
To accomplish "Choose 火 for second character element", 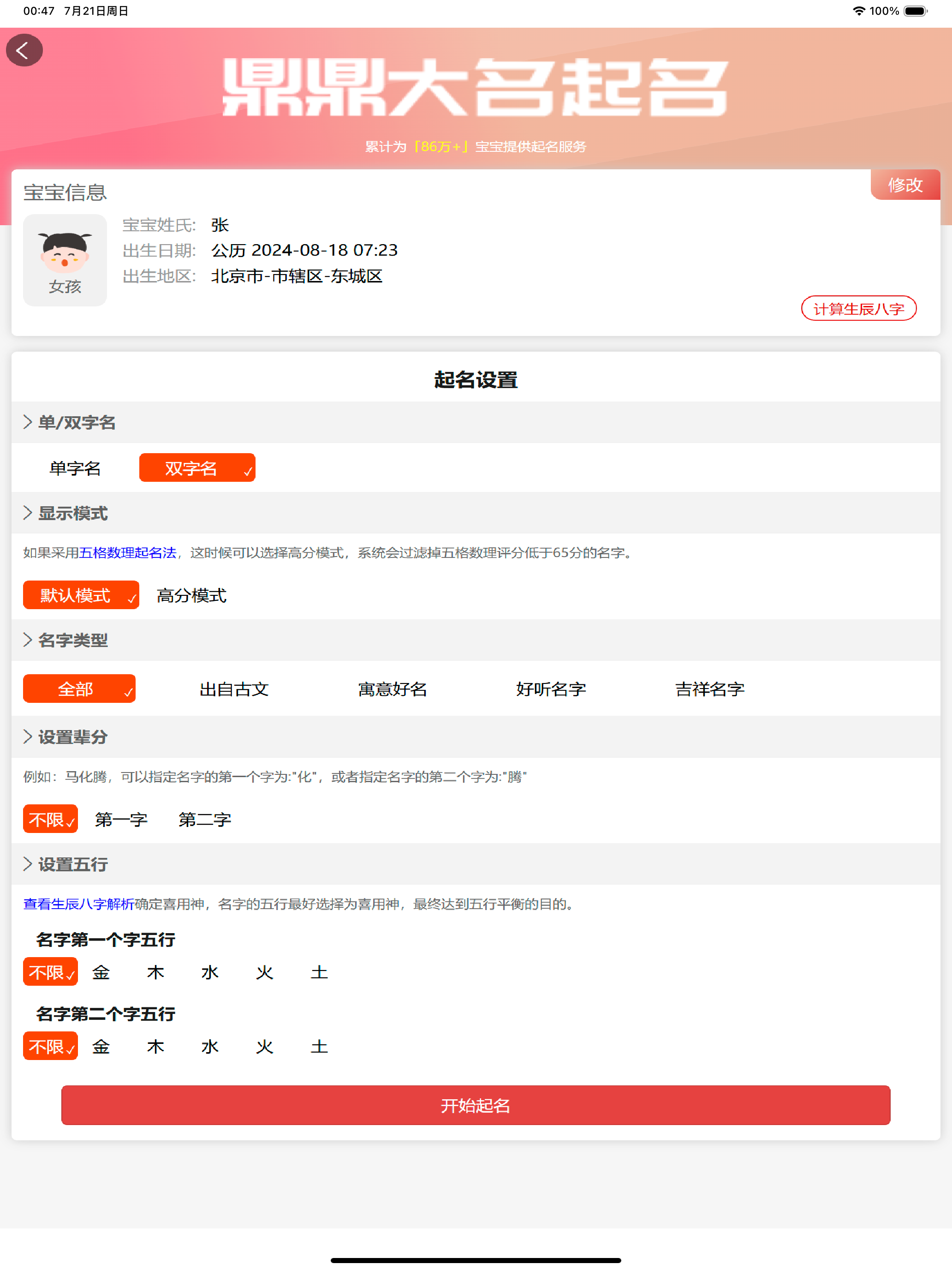I will tap(265, 1046).
